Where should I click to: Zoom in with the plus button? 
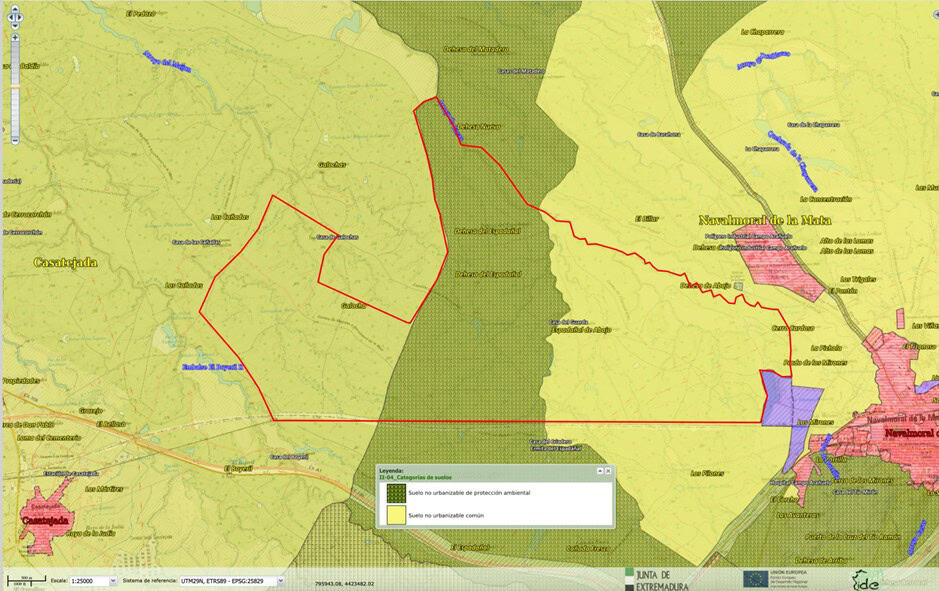pyautogui.click(x=15, y=37)
